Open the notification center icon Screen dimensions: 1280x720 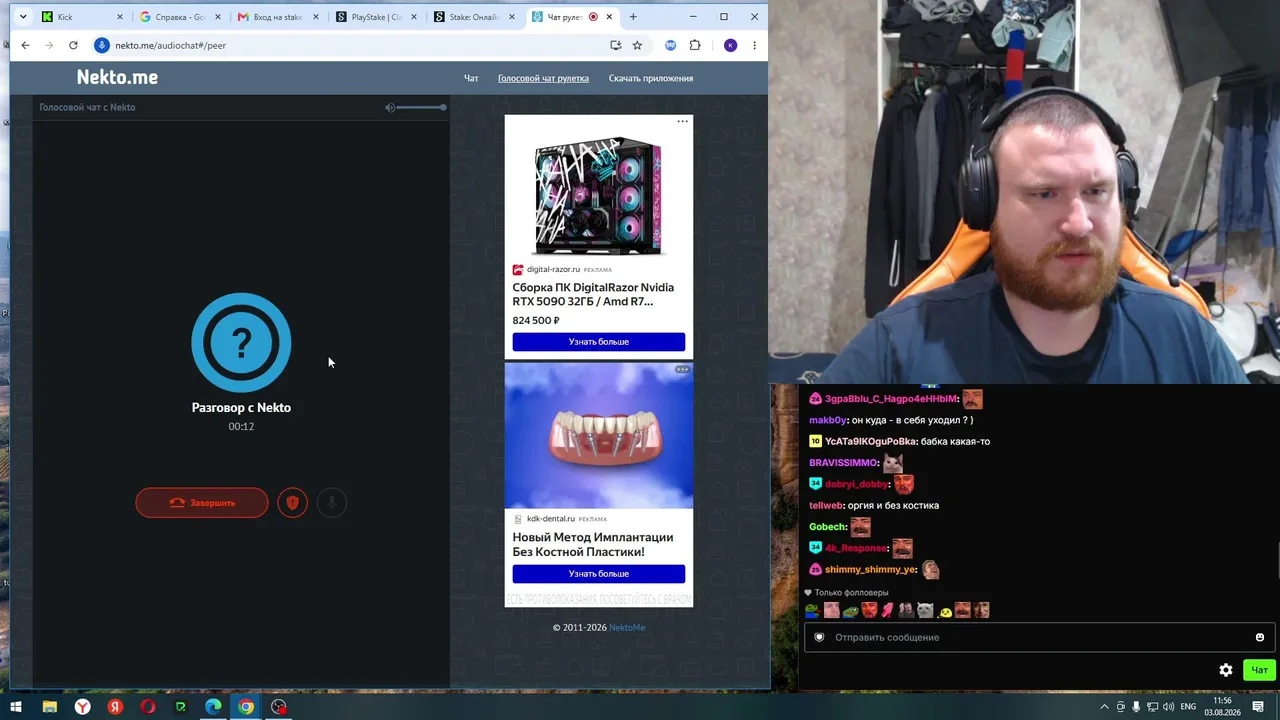point(1258,707)
